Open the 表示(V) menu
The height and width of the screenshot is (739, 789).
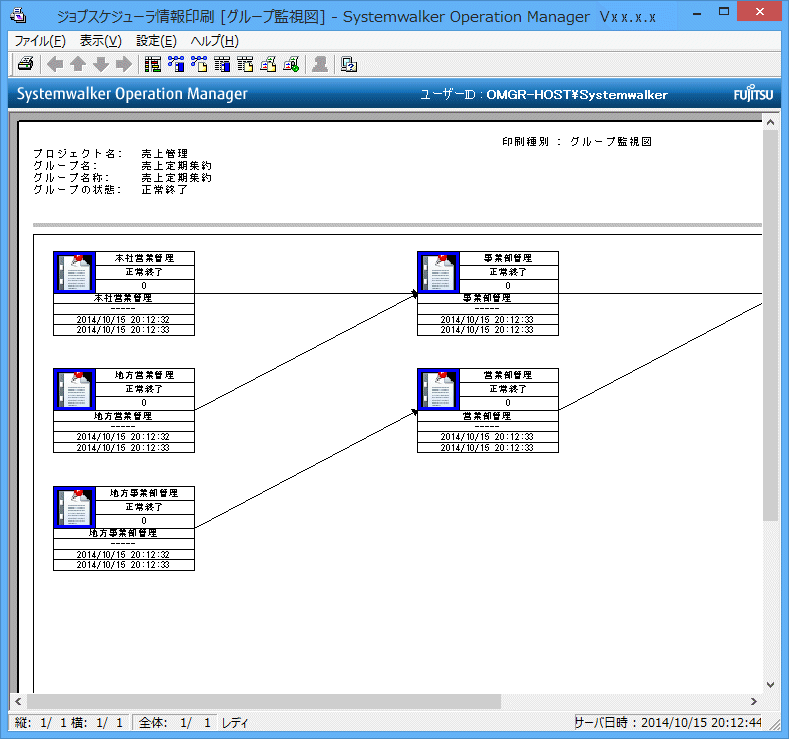pyautogui.click(x=101, y=41)
